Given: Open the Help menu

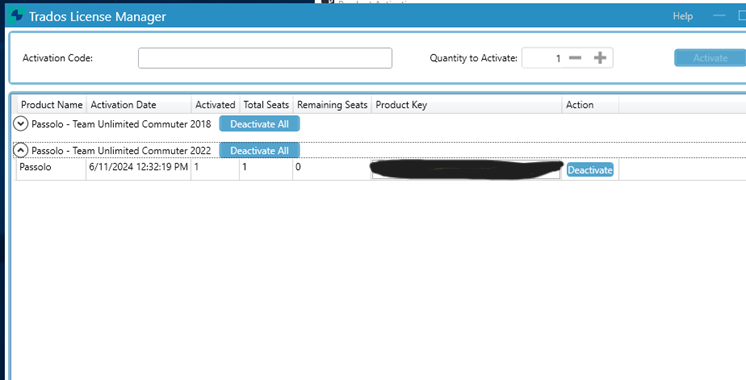Looking at the screenshot, I should click(x=682, y=16).
